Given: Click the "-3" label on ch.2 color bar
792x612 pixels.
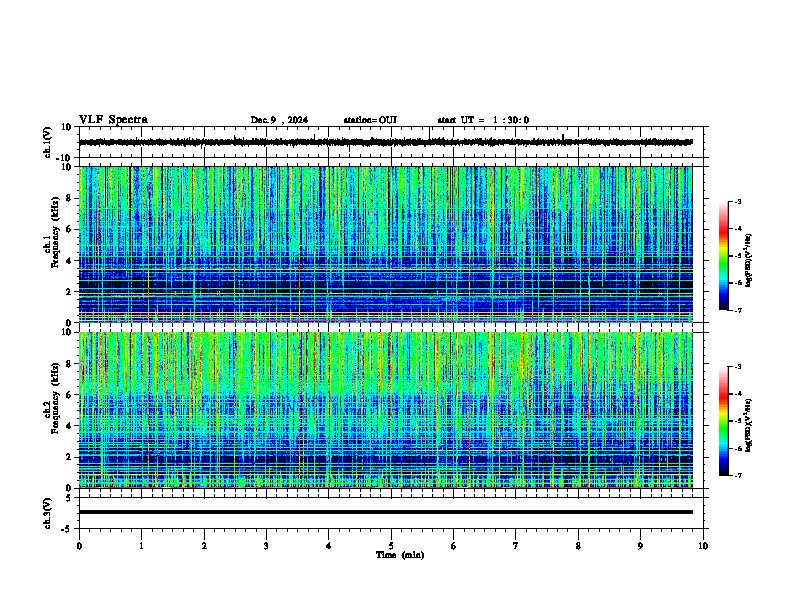Looking at the screenshot, I should tap(737, 367).
